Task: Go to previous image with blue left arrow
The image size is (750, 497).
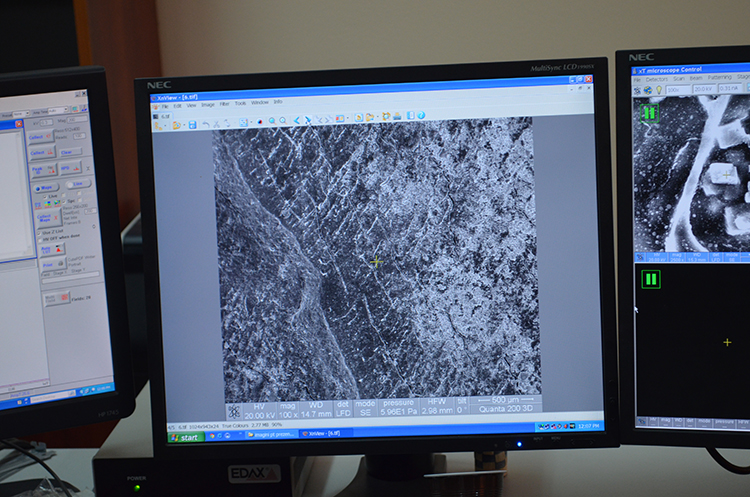Action: pyautogui.click(x=297, y=120)
